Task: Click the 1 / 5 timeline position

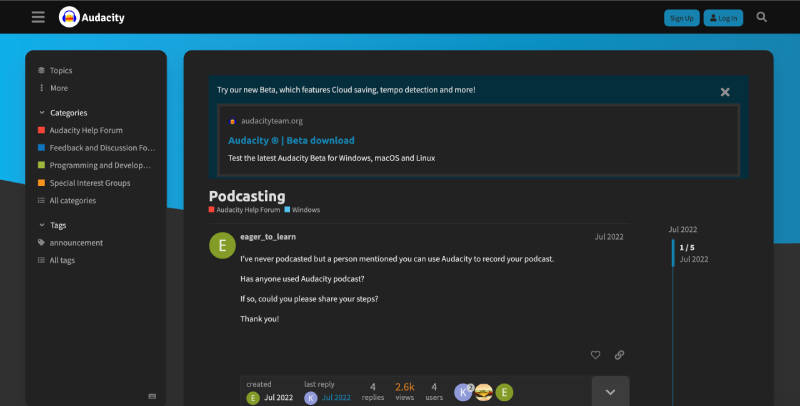Action: 687,247
